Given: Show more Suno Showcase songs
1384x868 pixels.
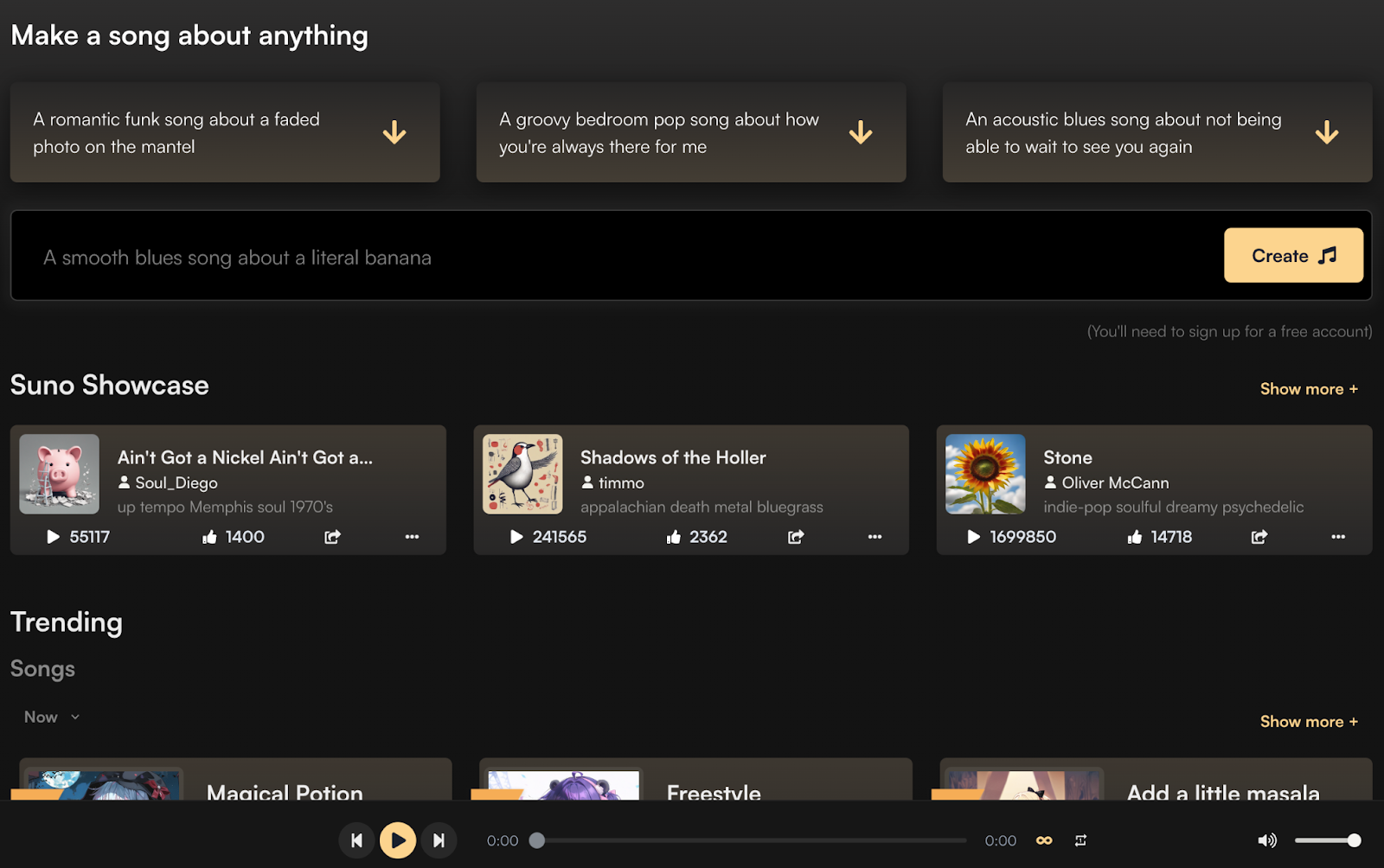Looking at the screenshot, I should pyautogui.click(x=1308, y=389).
